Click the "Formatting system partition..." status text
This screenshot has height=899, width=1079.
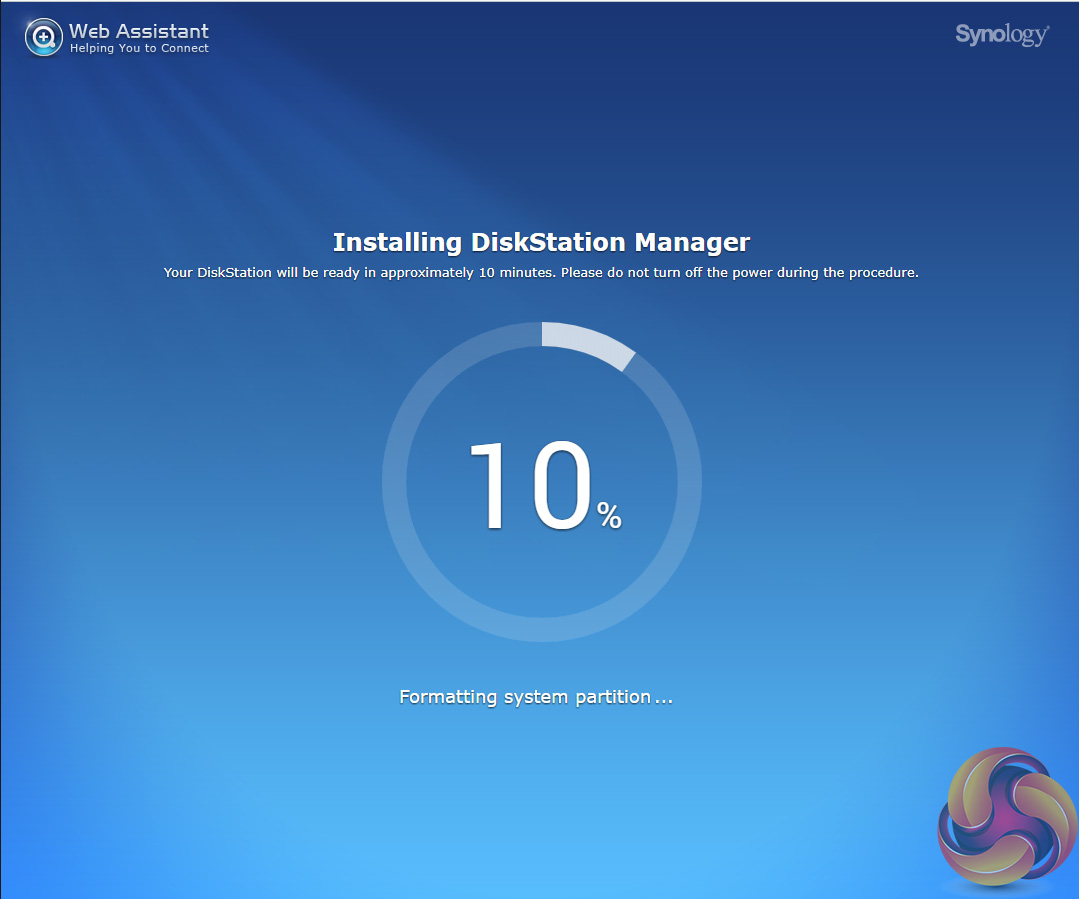coord(536,697)
